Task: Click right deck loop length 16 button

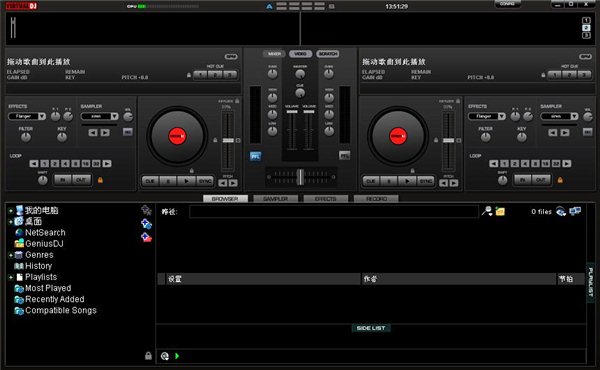Action: (546, 164)
